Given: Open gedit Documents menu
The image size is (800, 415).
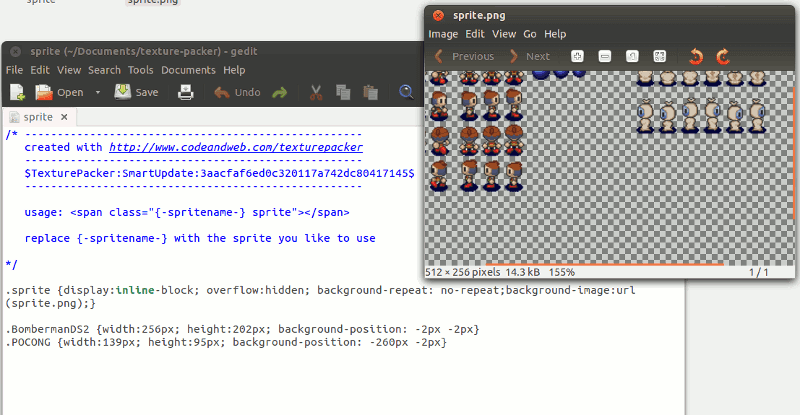Looking at the screenshot, I should click(188, 70).
